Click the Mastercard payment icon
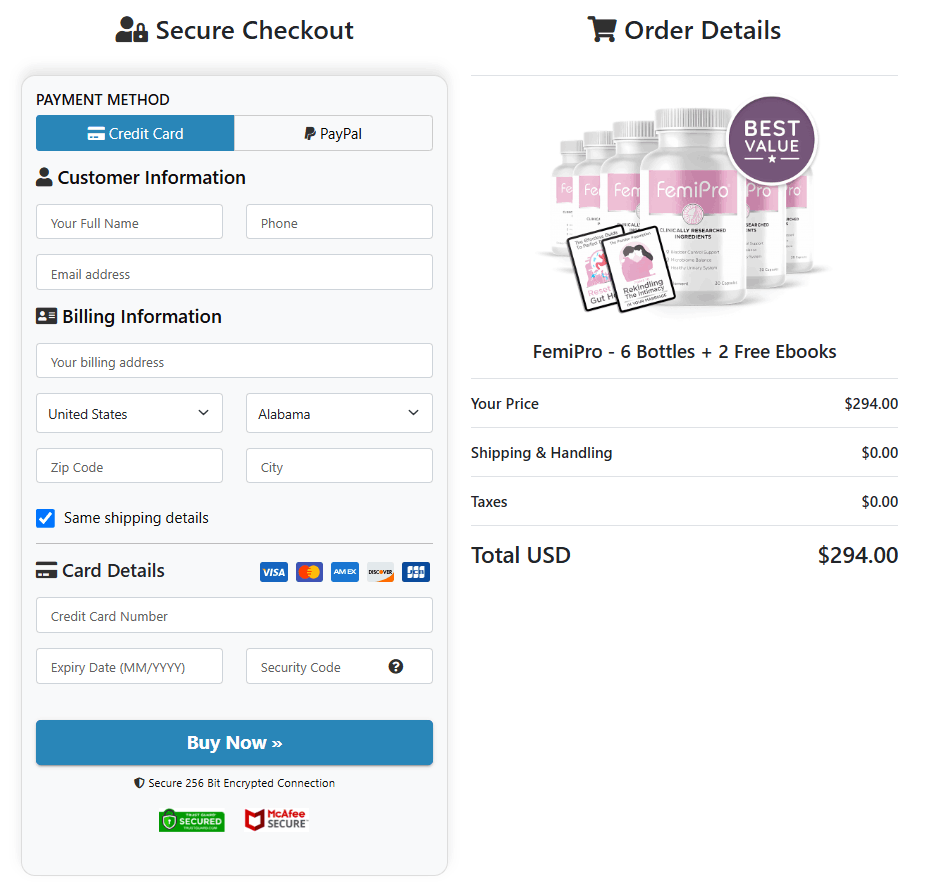Viewport: 929px width, 890px height. point(309,571)
